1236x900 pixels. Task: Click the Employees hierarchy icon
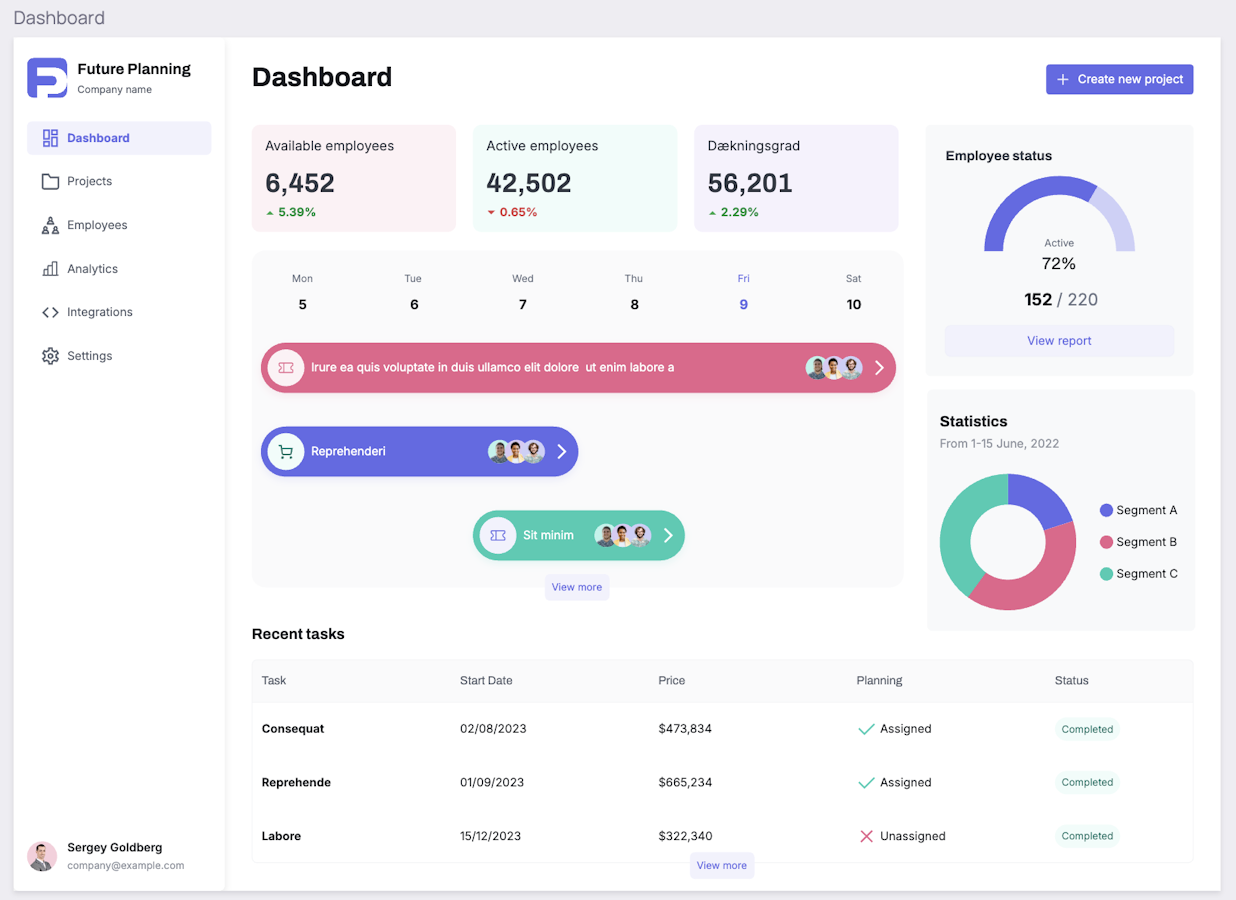coord(50,225)
